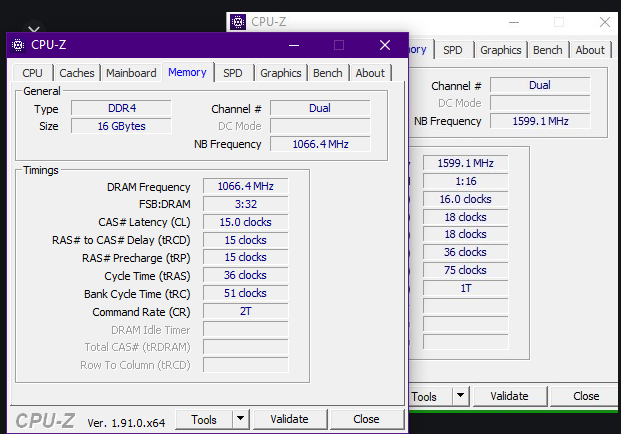The image size is (621, 434).
Task: Switch to the SPD tab in front window
Action: (233, 73)
